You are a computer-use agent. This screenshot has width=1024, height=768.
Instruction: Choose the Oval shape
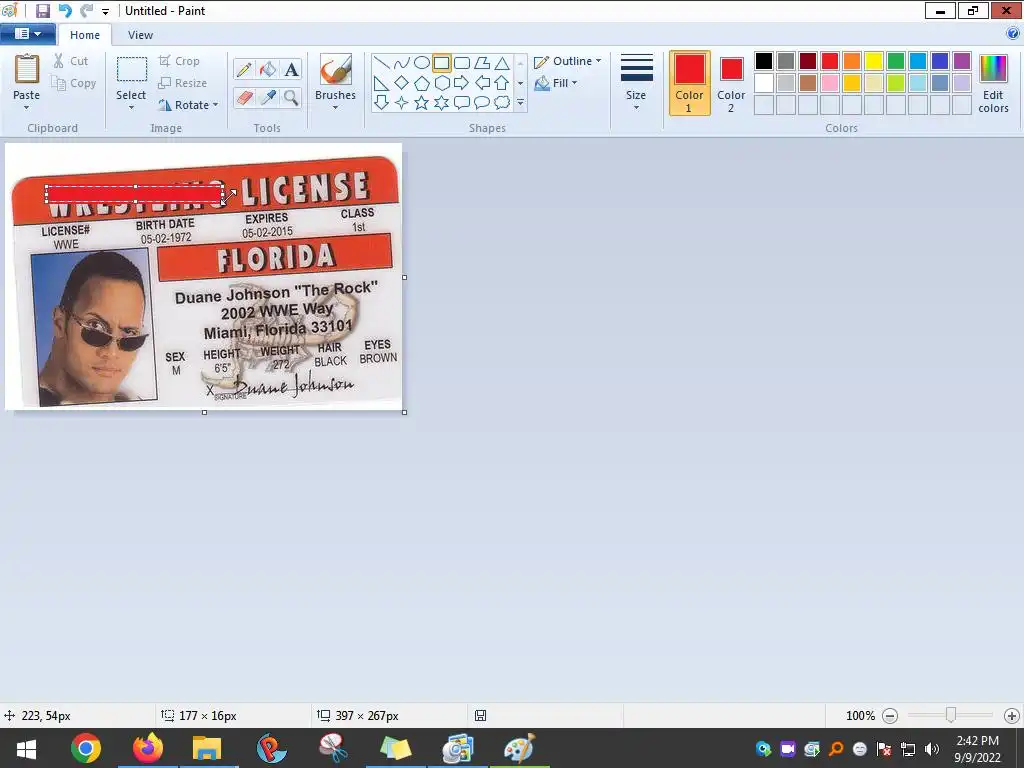coord(422,63)
